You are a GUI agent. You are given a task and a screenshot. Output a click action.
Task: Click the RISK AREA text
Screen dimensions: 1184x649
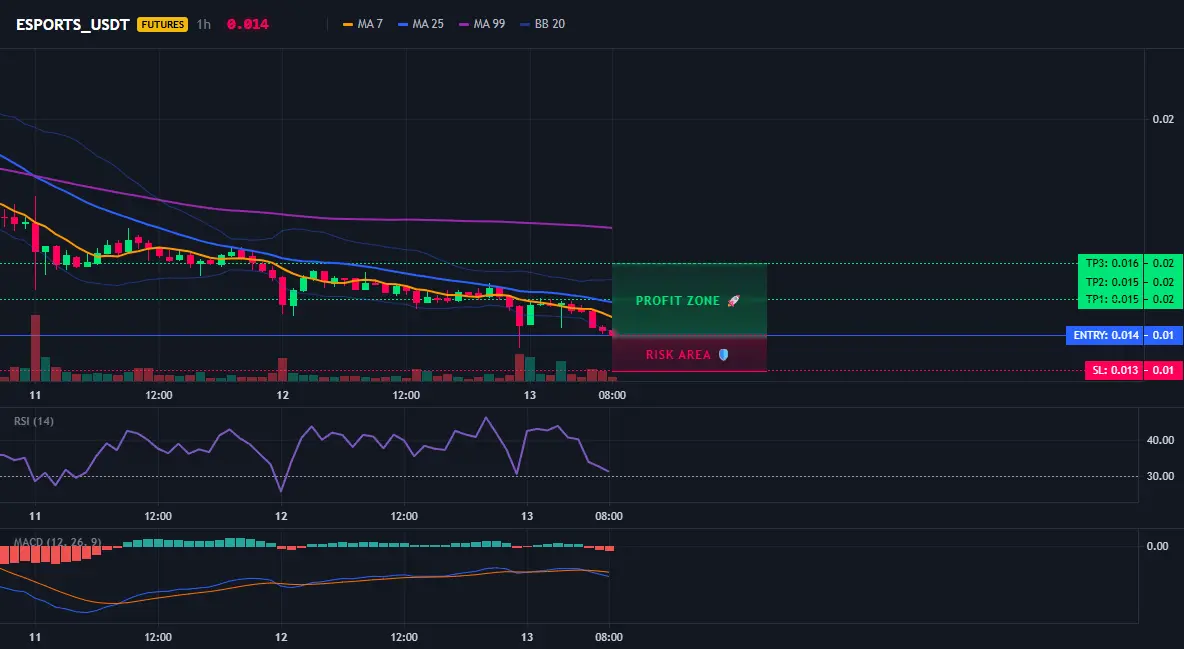click(678, 354)
